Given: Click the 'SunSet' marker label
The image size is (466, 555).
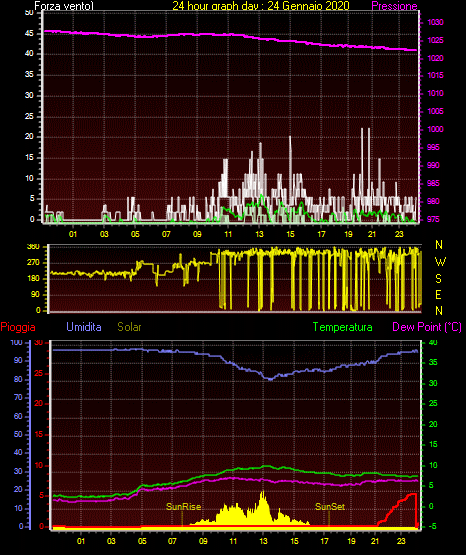Looking at the screenshot, I should pos(330,507).
